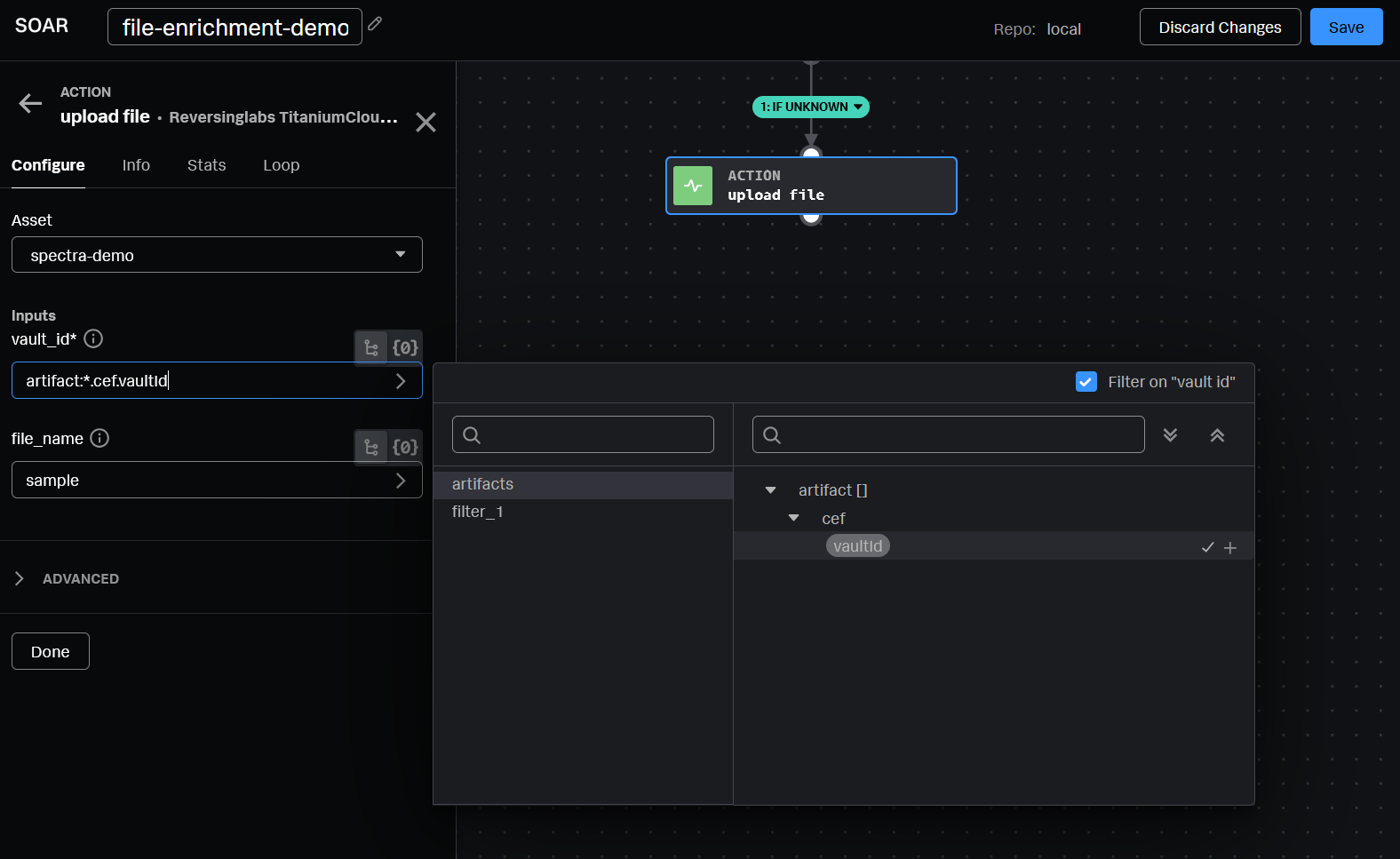Viewport: 1400px width, 859px height.
Task: Close the upload file action panel
Action: point(426,123)
